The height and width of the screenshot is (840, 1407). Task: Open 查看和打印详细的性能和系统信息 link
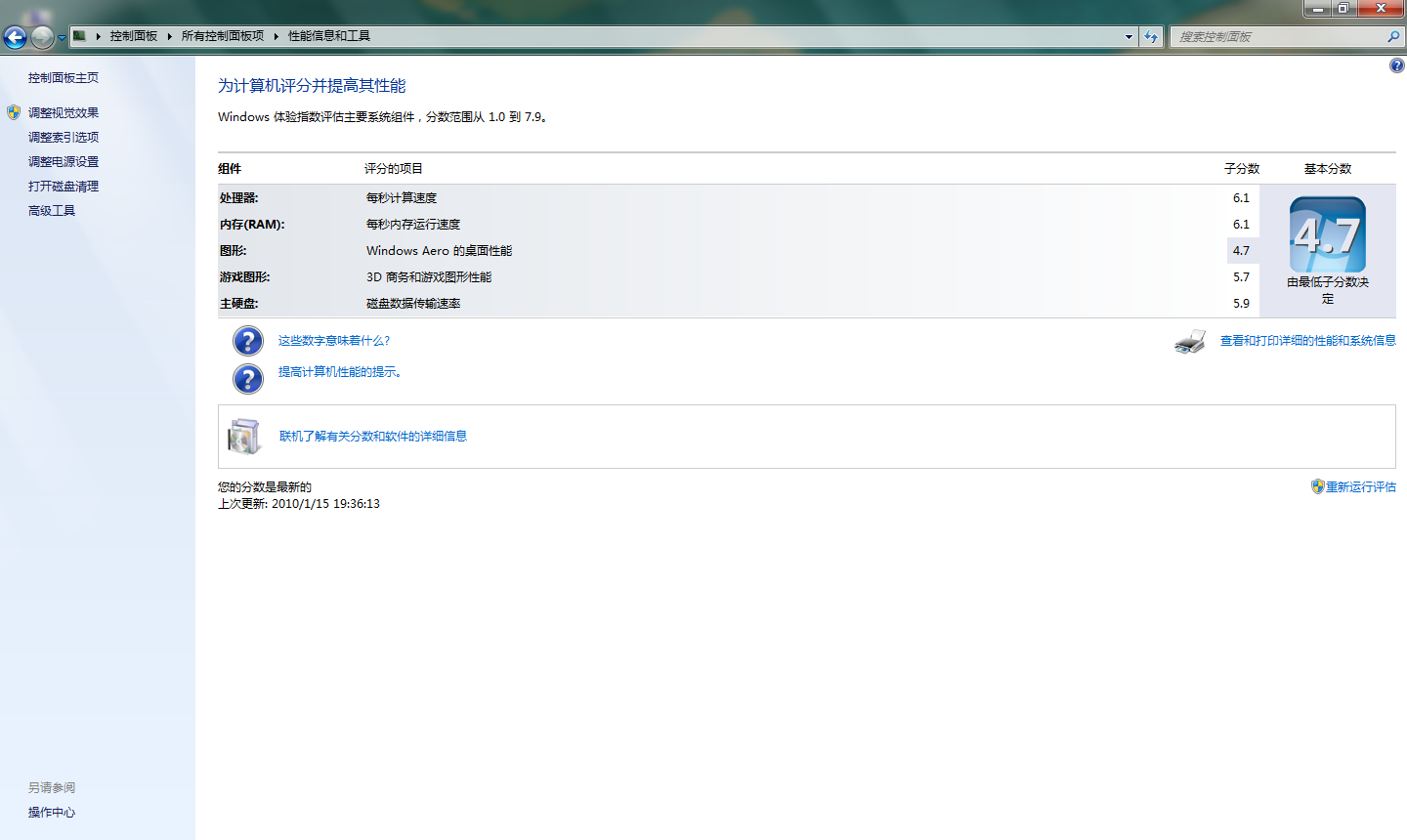point(1308,341)
